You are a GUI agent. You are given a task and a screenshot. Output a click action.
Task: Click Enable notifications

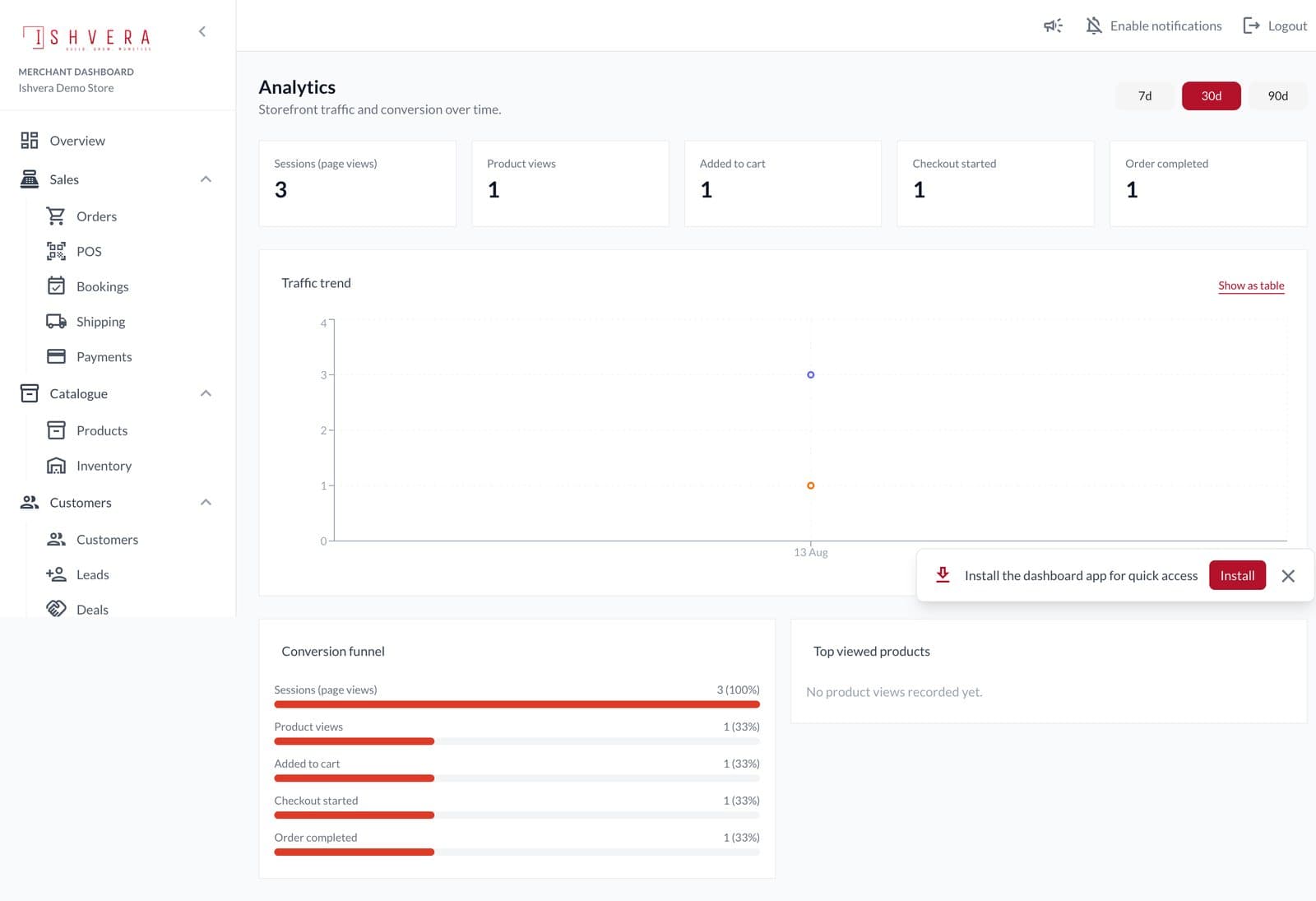pos(1165,26)
